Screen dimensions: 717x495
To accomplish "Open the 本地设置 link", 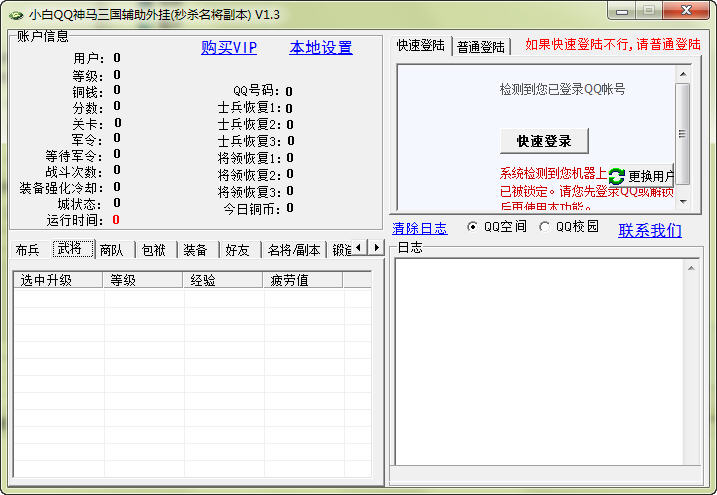I will 321,48.
